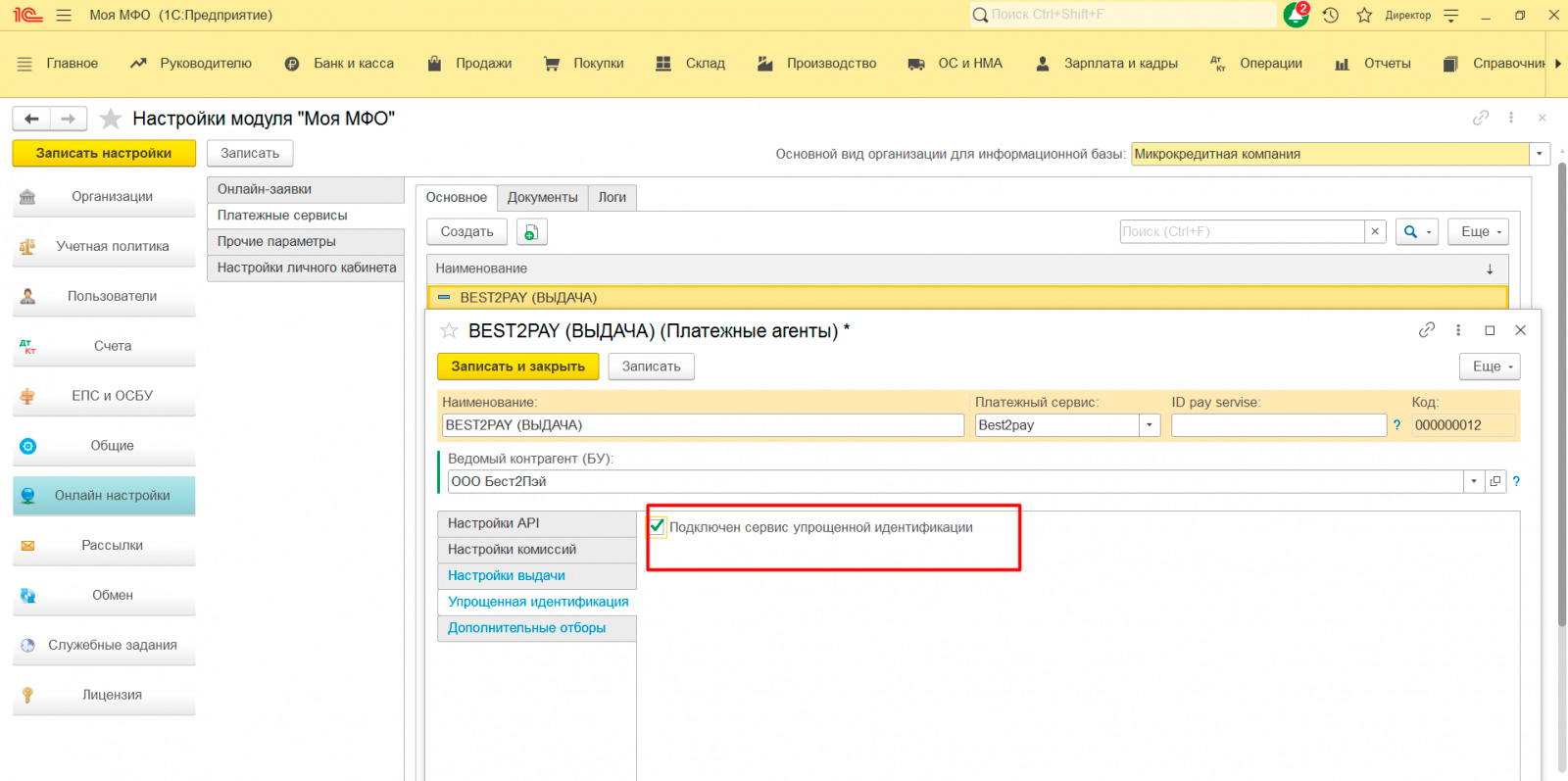Screen dimensions: 1568x781
Task: Open service settings icon next to Директор
Action: [x=1451, y=15]
